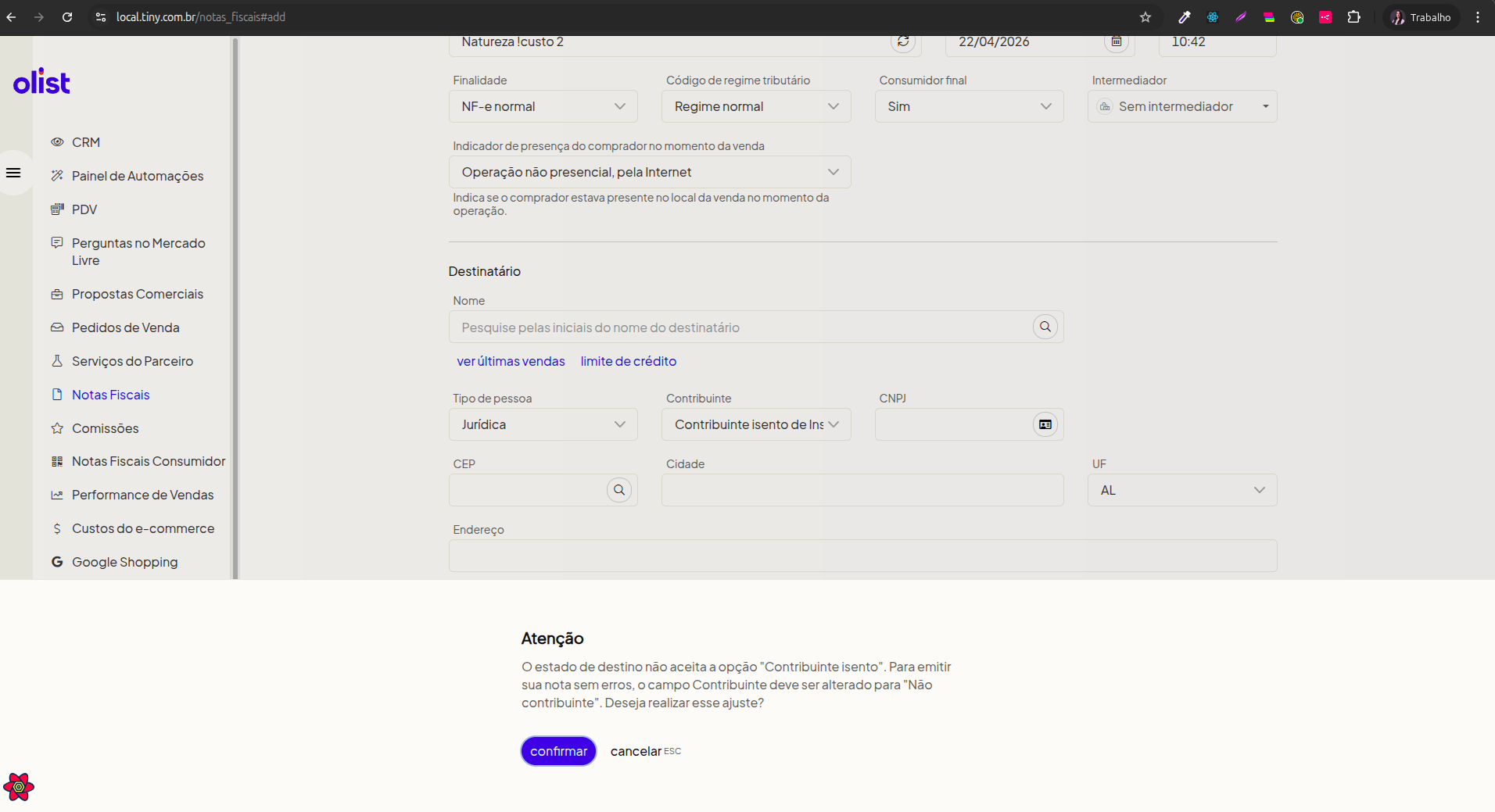This screenshot has width=1495, height=812.
Task: Reload the browser page
Action: click(x=67, y=17)
